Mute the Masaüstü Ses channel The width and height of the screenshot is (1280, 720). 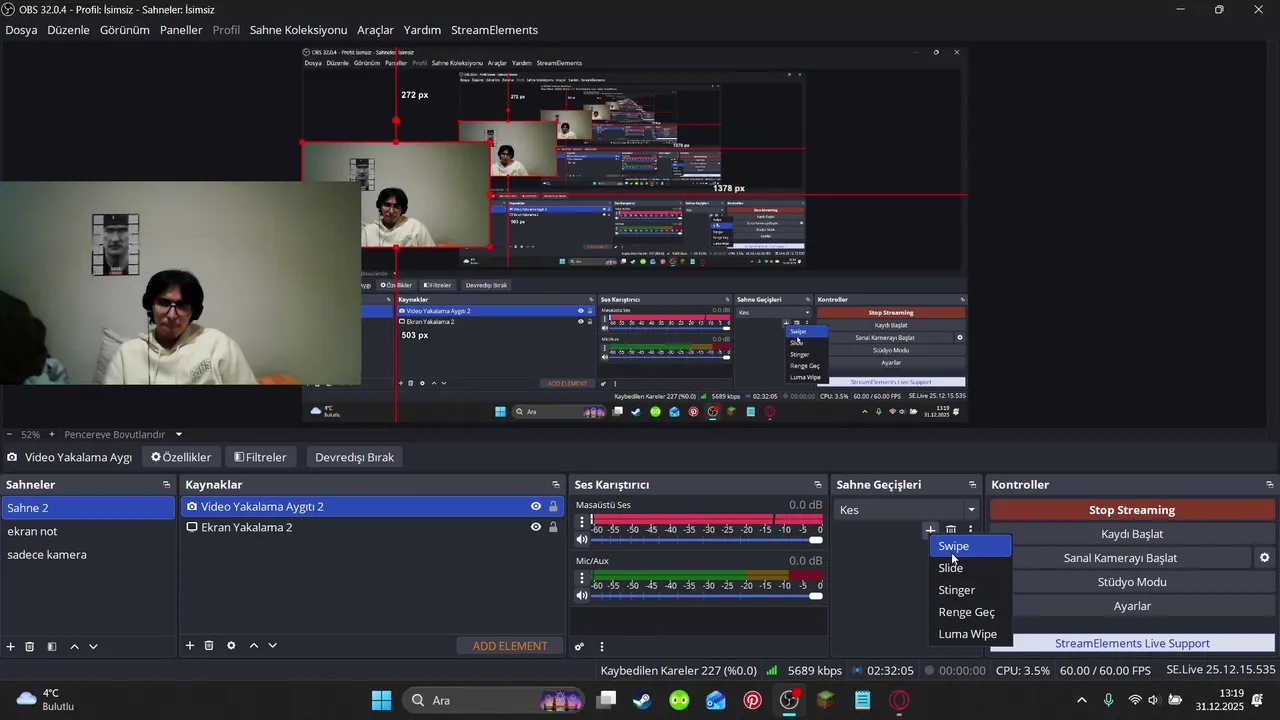(582, 540)
